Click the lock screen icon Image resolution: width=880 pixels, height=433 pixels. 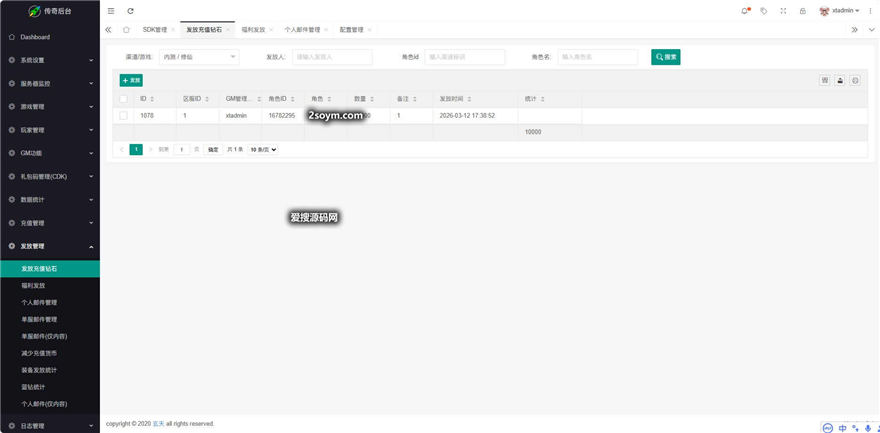[802, 11]
